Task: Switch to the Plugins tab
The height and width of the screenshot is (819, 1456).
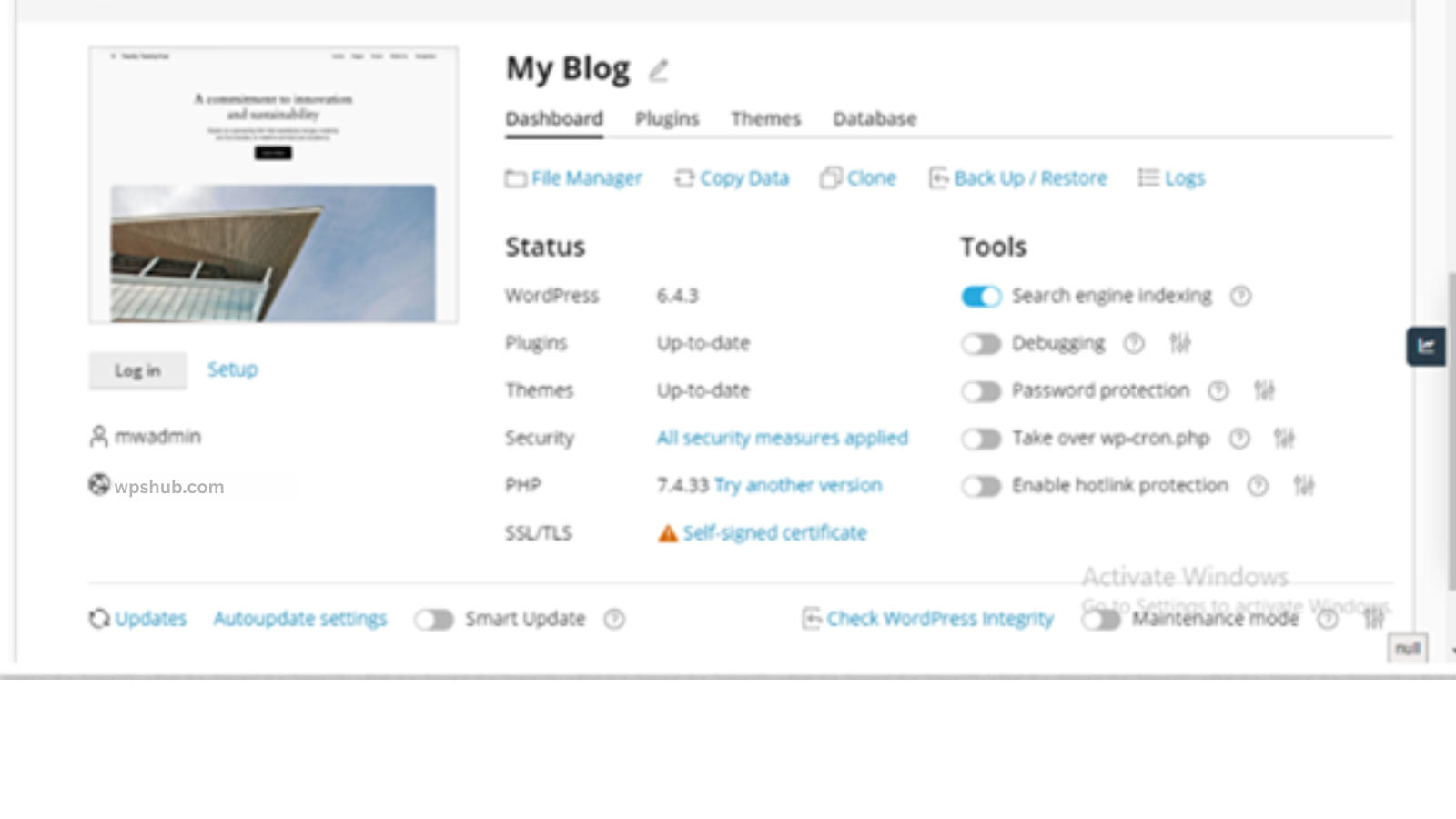Action: (667, 119)
